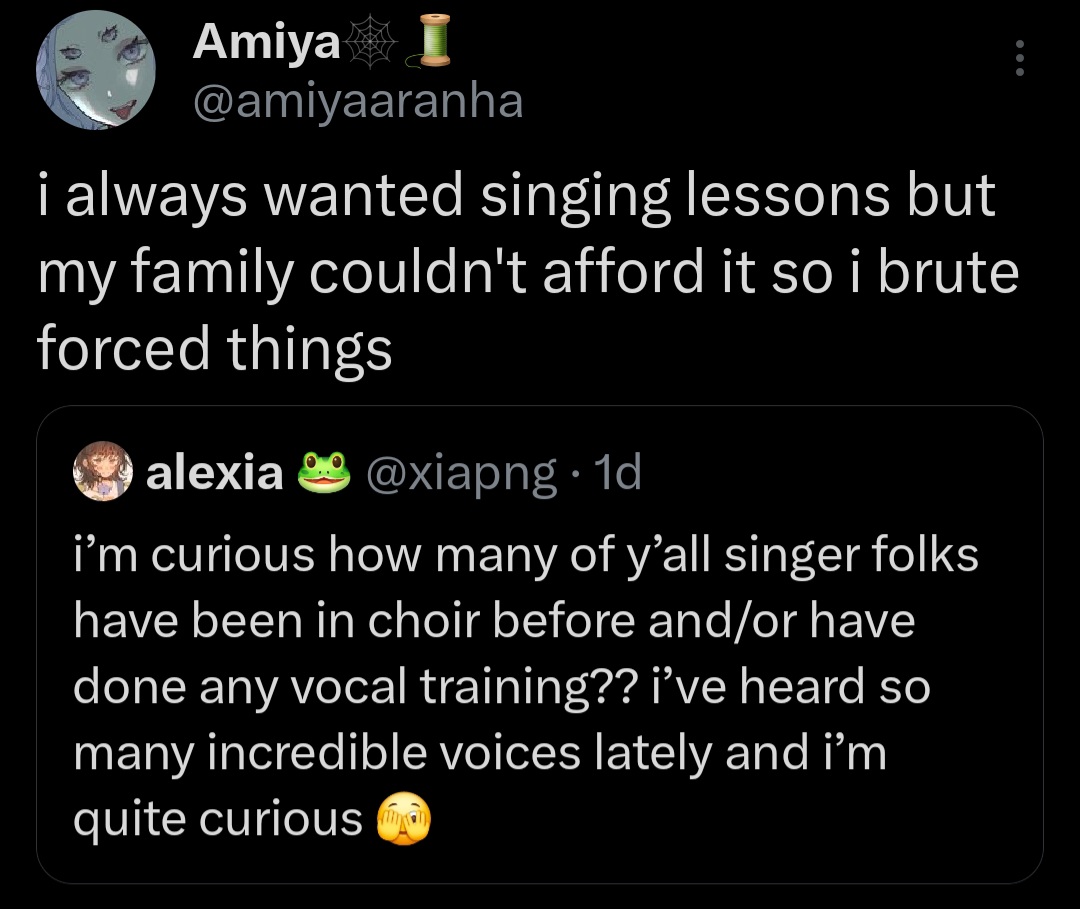Viewport: 1080px width, 909px height.
Task: Open the quoted tweet about vocal training
Action: [539, 645]
